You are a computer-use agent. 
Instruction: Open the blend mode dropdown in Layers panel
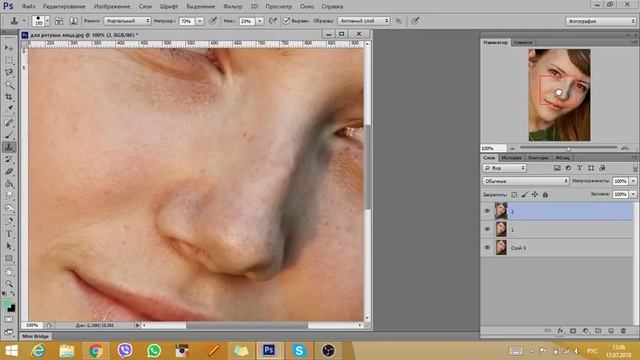pos(525,181)
